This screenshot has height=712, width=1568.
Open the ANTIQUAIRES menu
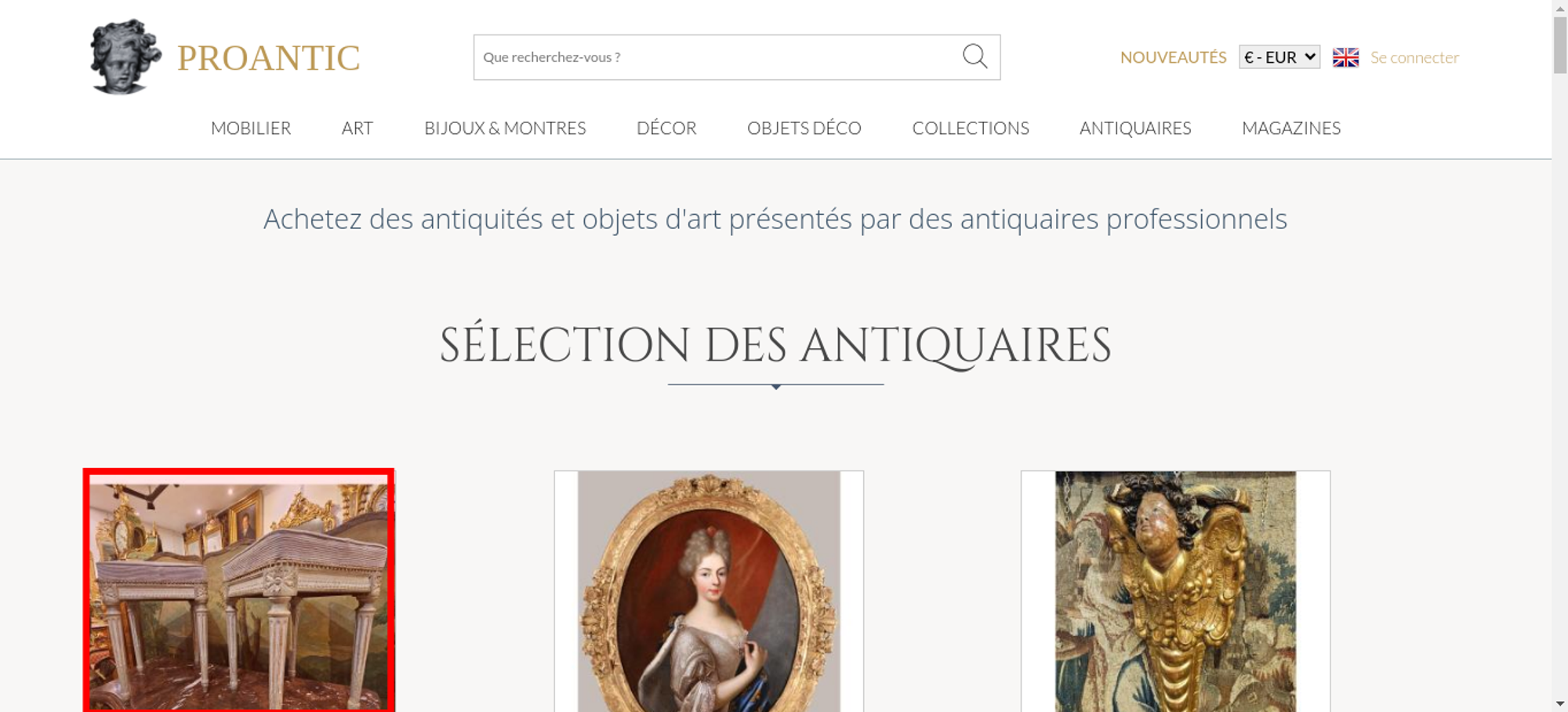point(1135,128)
